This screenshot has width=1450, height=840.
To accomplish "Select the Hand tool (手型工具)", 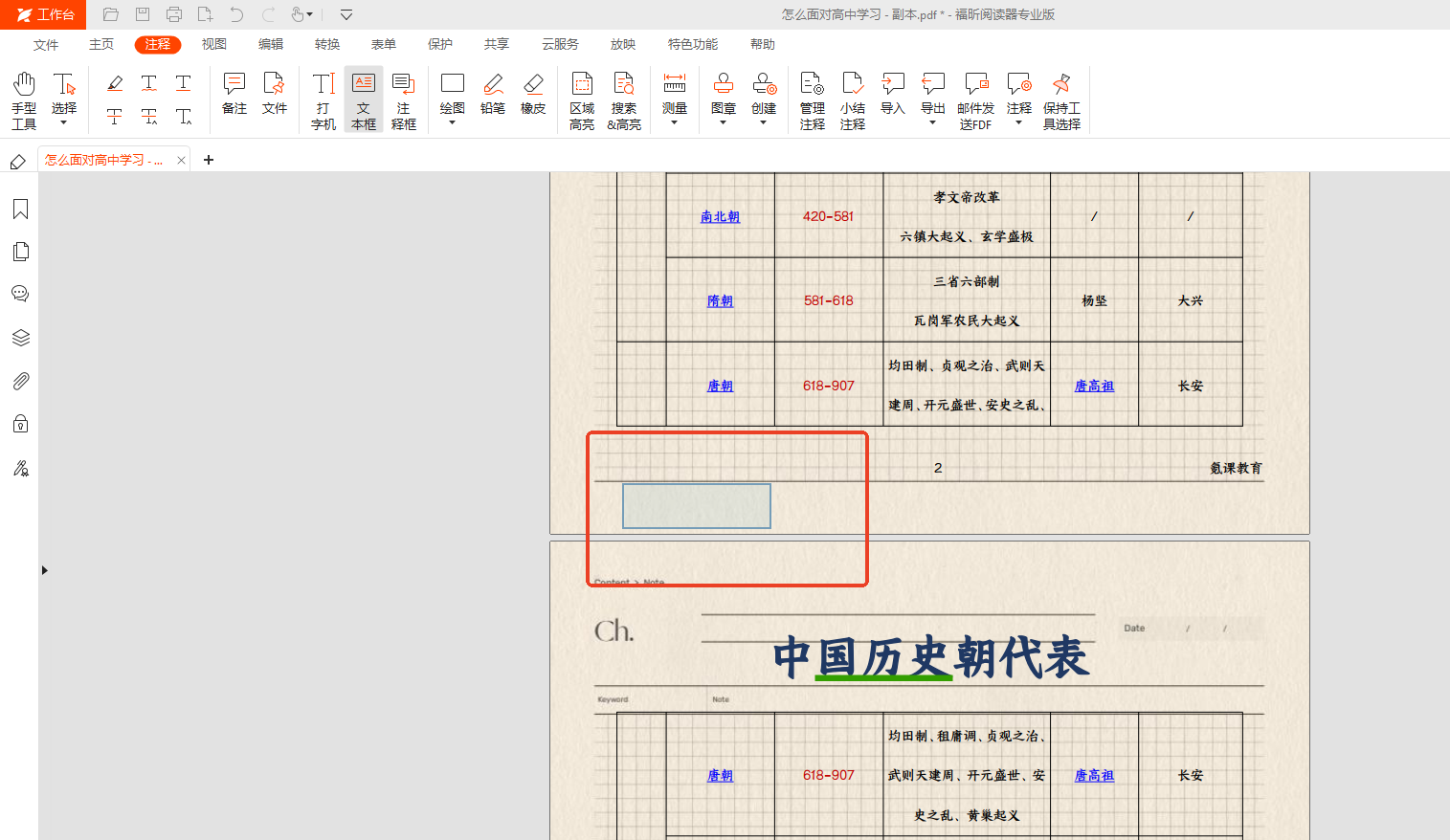I will [24, 99].
